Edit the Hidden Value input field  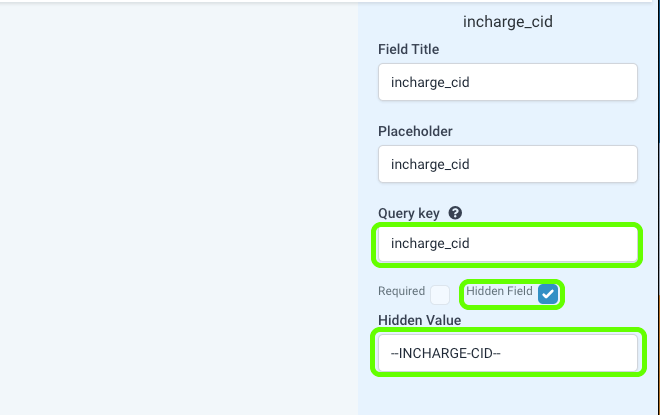508,353
